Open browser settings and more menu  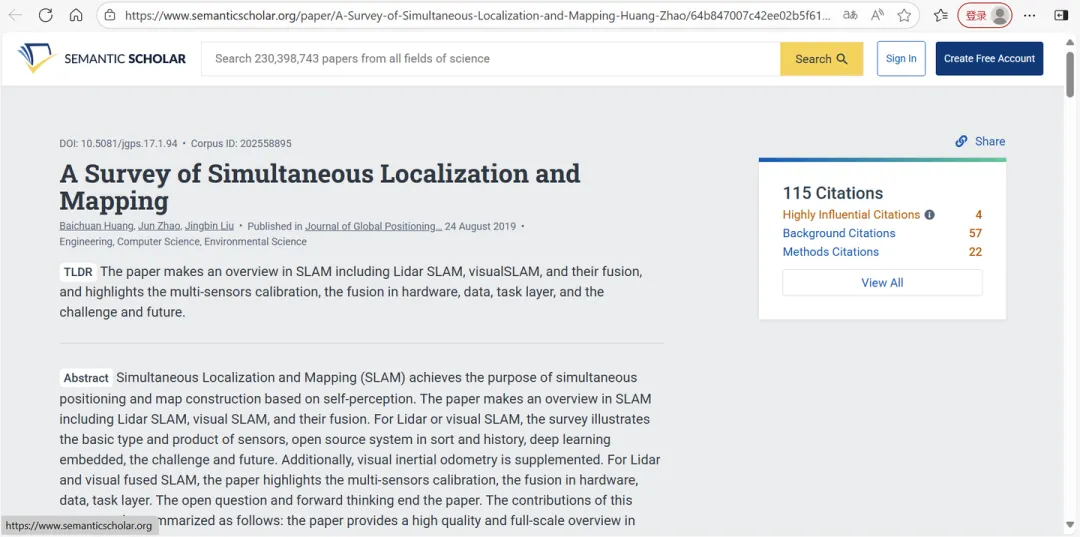1031,15
